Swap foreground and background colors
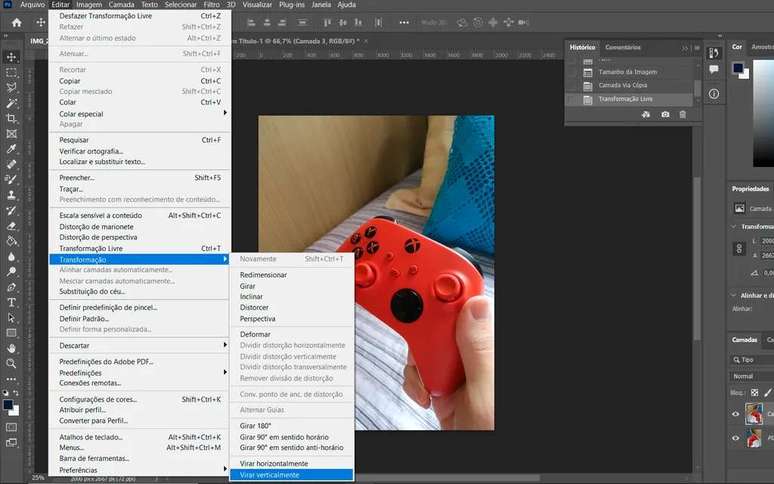The width and height of the screenshot is (774, 484). (16, 393)
